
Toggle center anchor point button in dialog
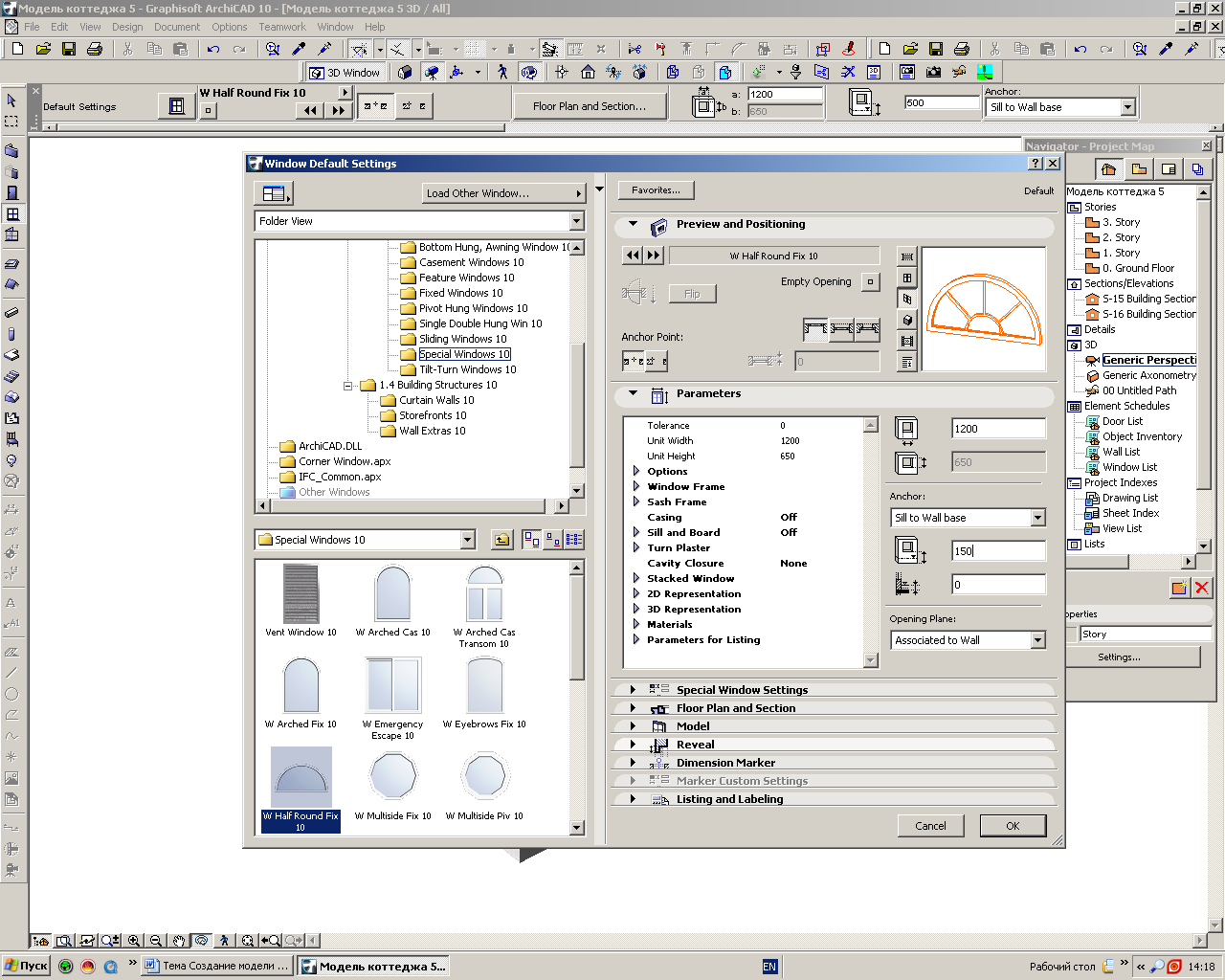click(x=633, y=361)
